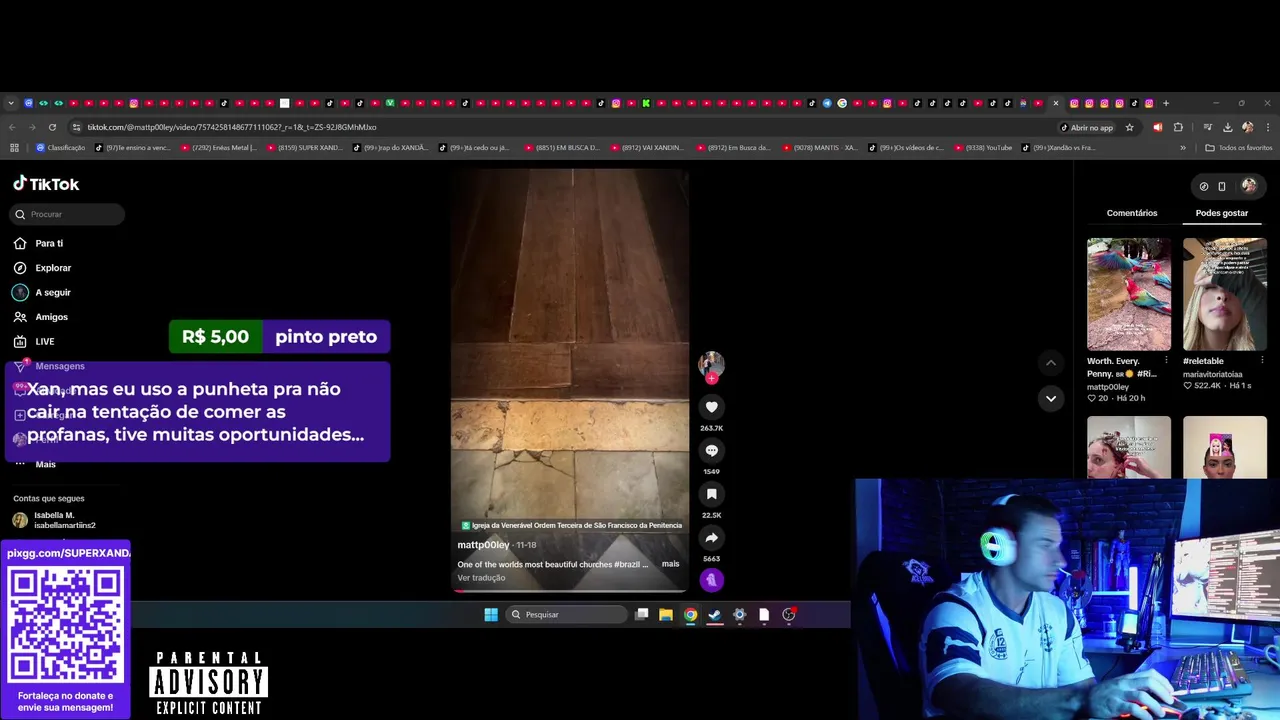The height and width of the screenshot is (720, 1280).
Task: Open the #reletable video thumbnail
Action: coord(1225,294)
